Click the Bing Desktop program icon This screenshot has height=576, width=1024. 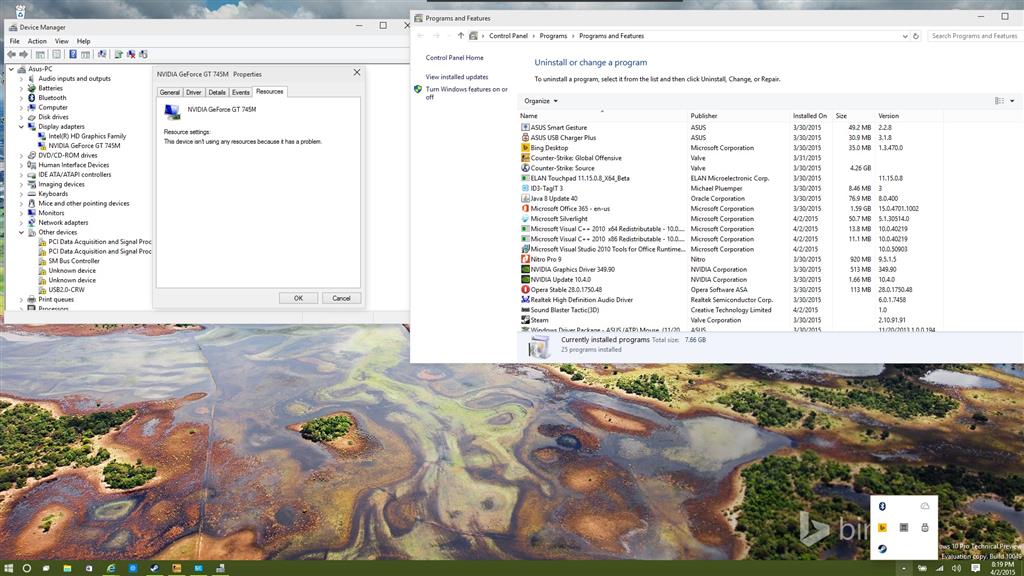tap(525, 148)
